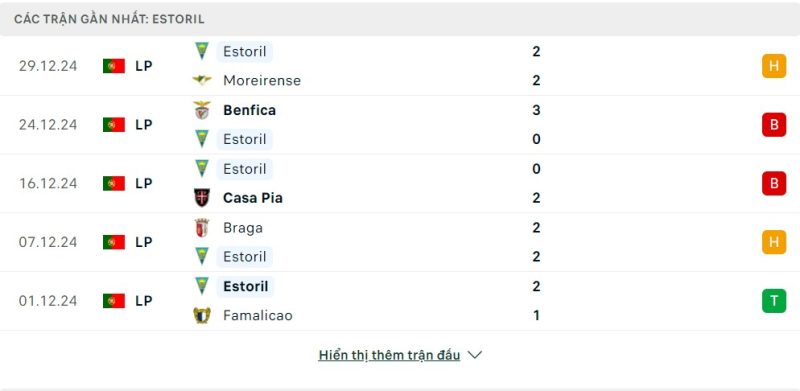Expand more matches using the chevron arrow
The width and height of the screenshot is (800, 391).
coord(474,355)
